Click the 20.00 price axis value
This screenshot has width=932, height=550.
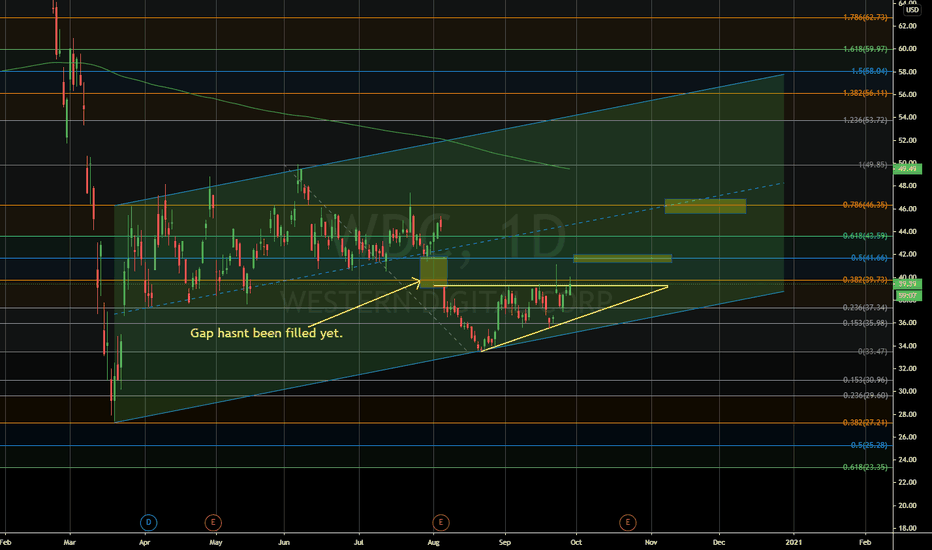[x=907, y=506]
